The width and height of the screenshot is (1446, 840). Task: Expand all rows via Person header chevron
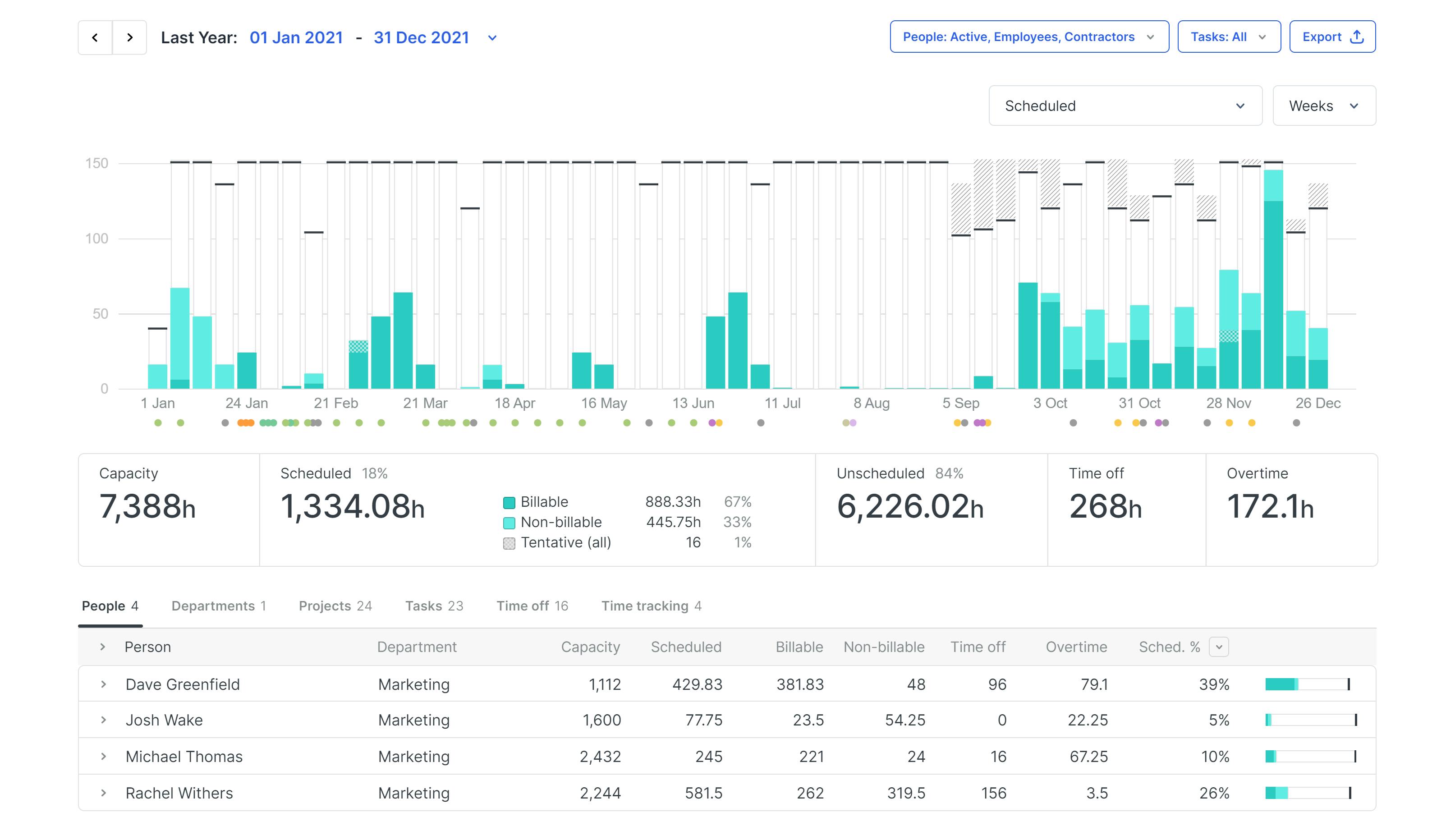[103, 647]
